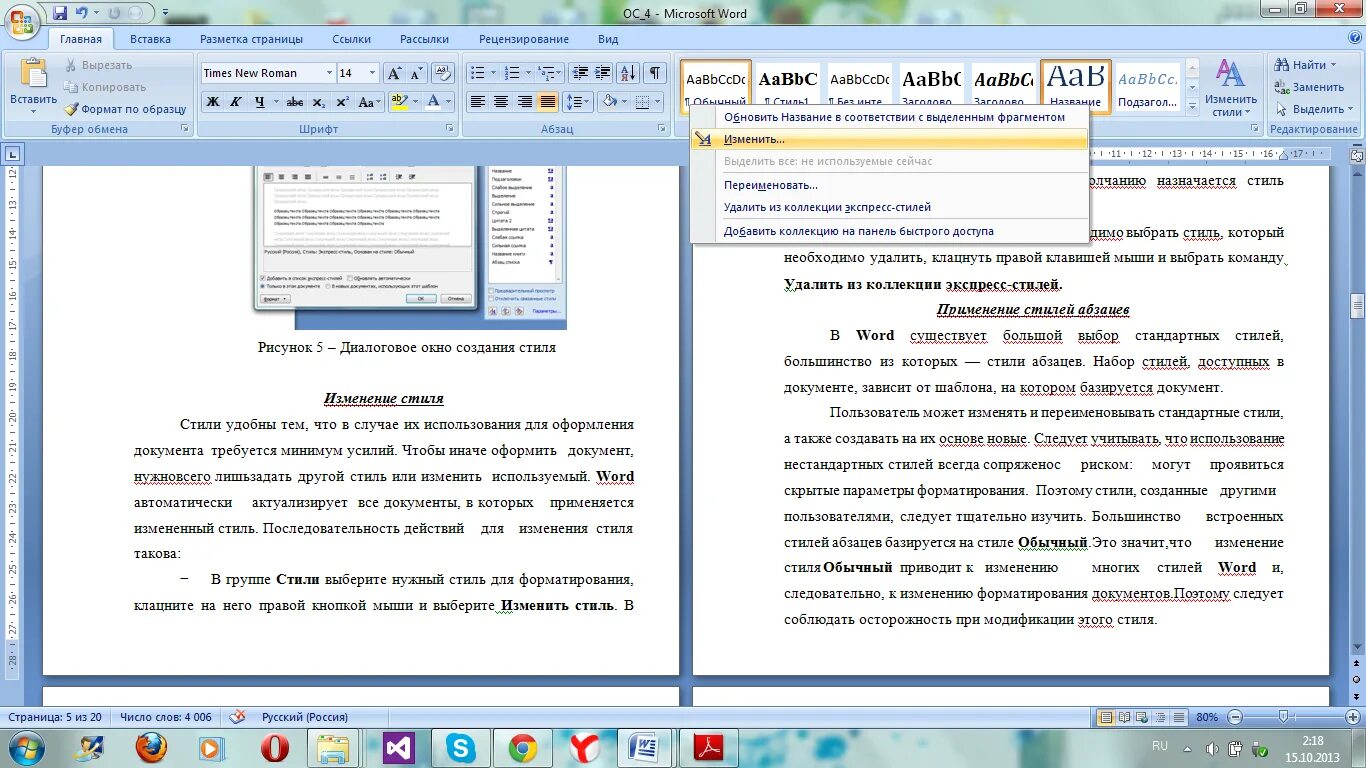This screenshot has height=768, width=1366.
Task: Center align text
Action: coord(501,102)
